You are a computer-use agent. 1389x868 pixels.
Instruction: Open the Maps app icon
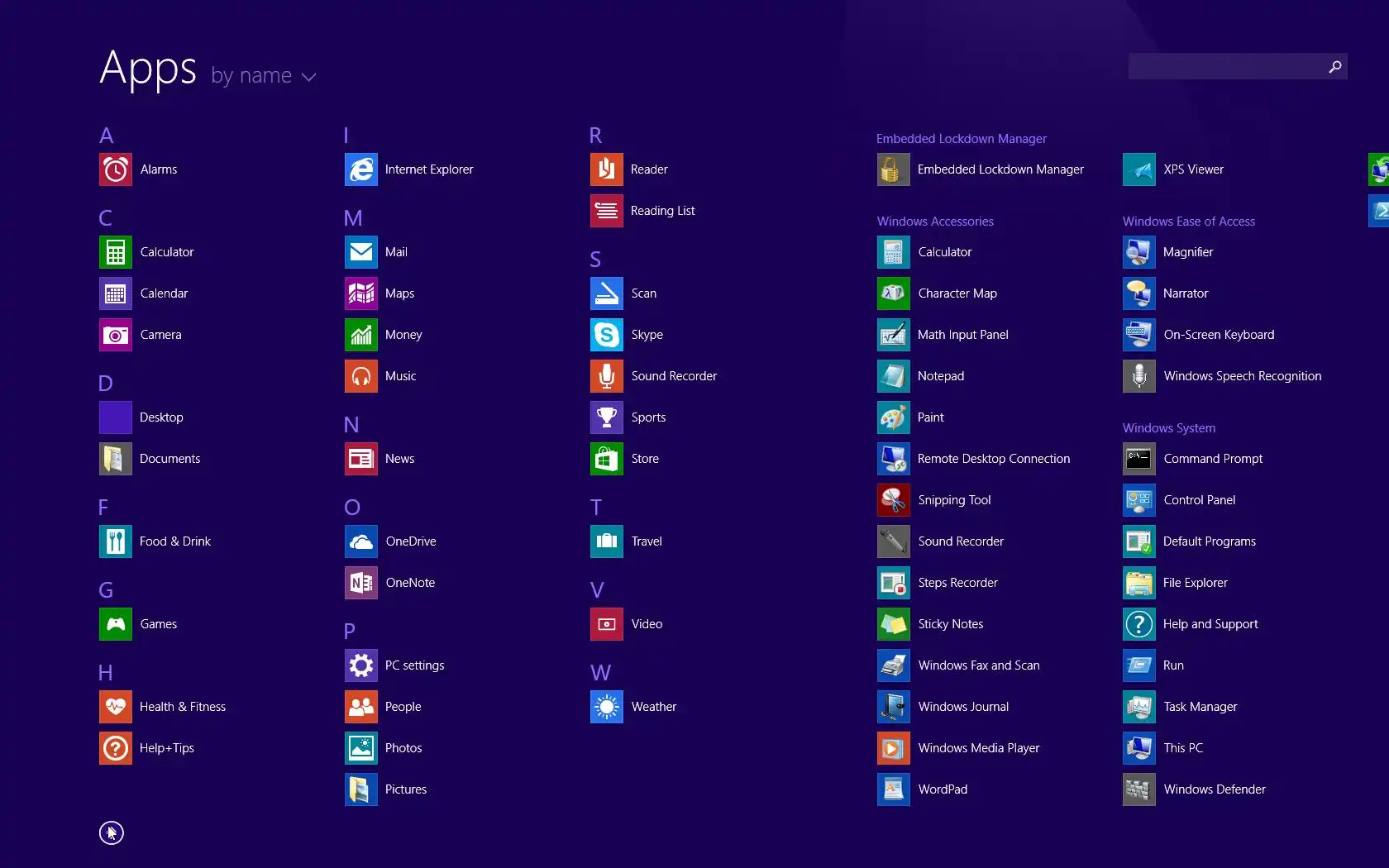361,293
